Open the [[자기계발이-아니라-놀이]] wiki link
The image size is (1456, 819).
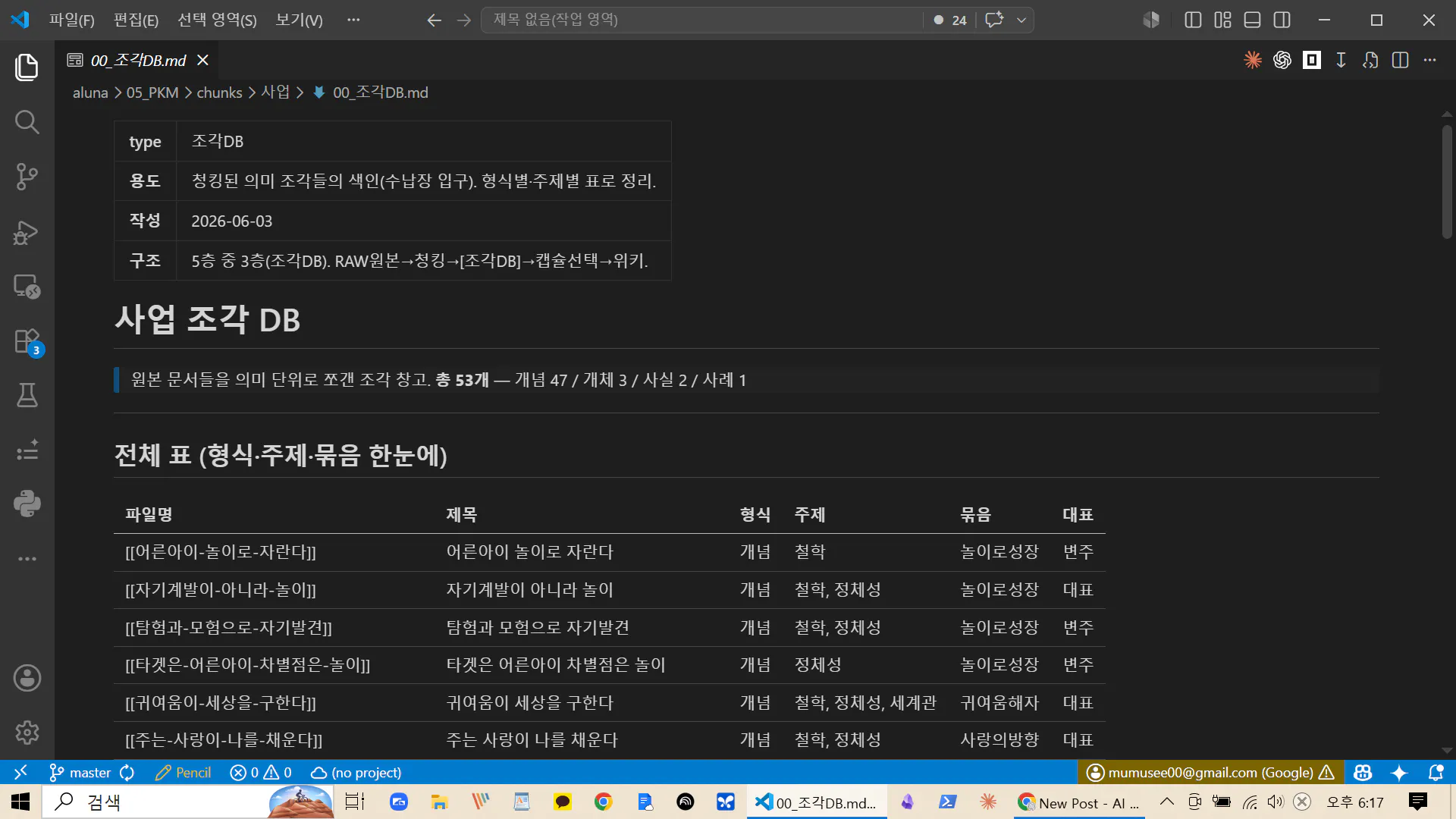click(221, 590)
